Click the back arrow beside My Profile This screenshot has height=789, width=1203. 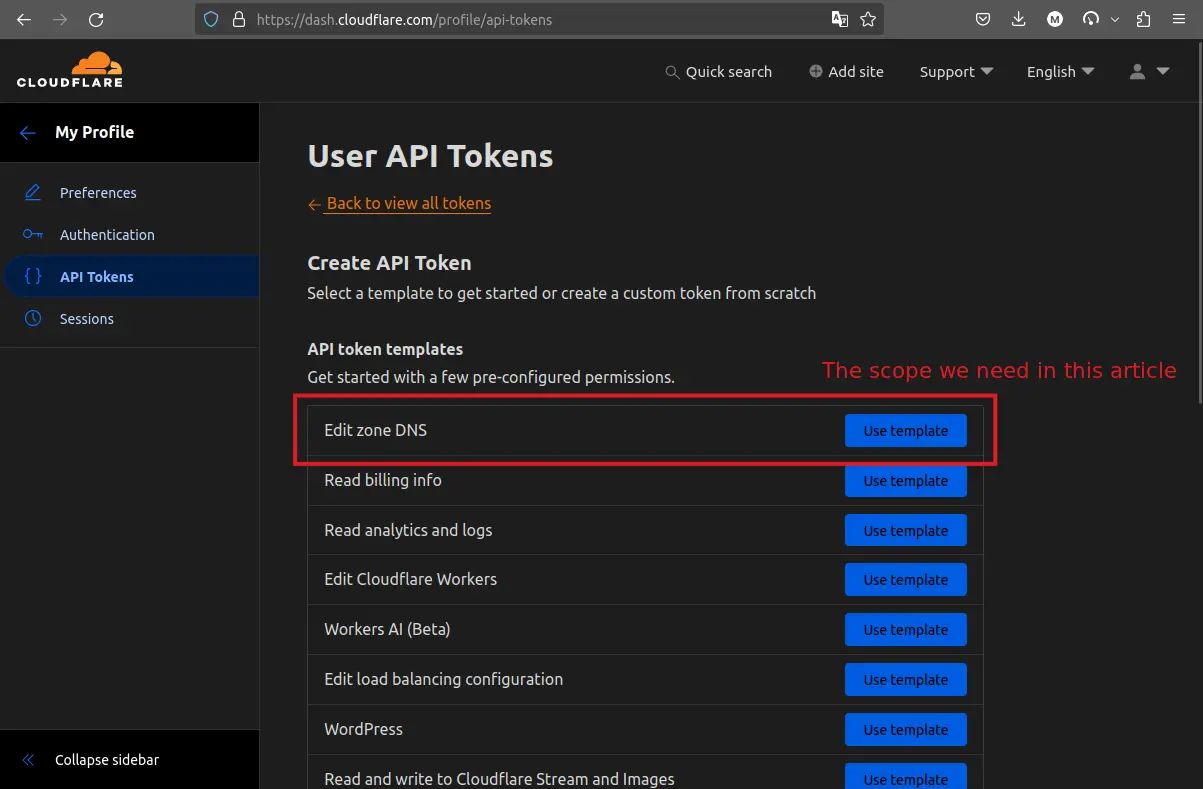[28, 132]
